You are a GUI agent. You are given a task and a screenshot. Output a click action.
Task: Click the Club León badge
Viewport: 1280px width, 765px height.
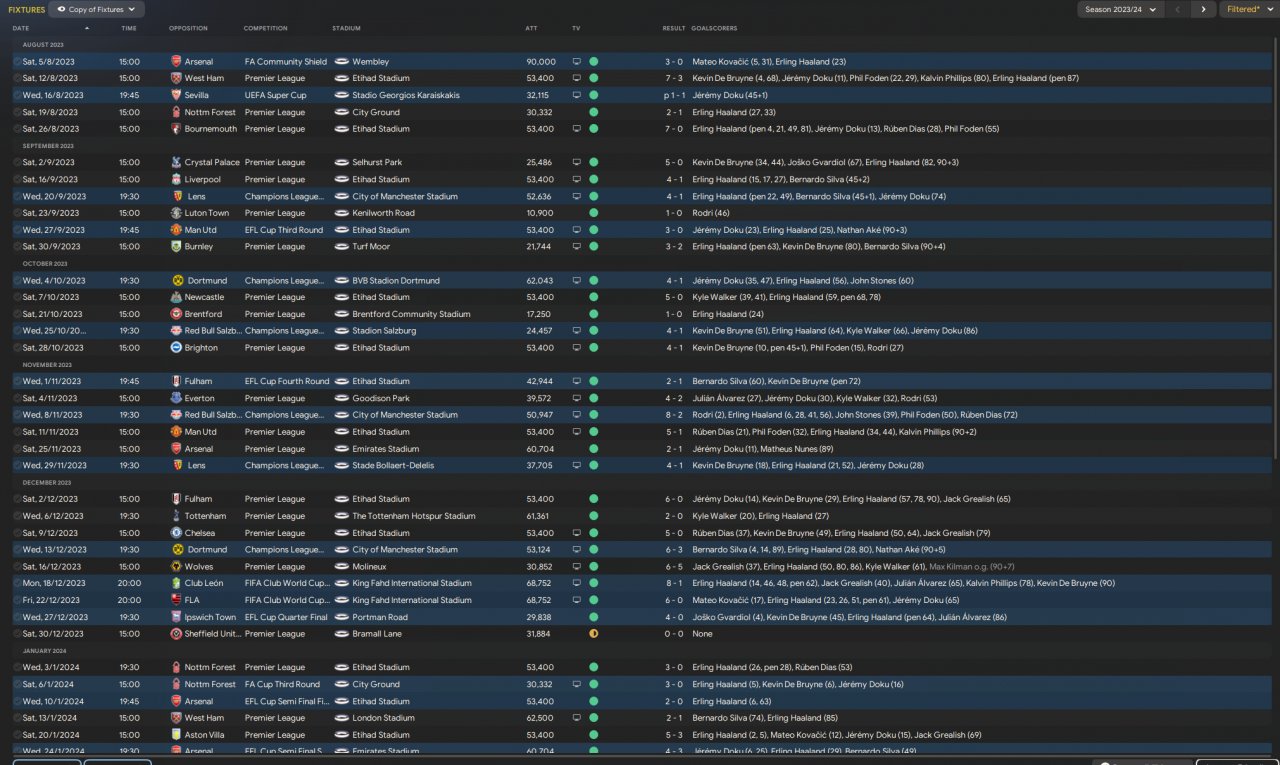(x=177, y=583)
